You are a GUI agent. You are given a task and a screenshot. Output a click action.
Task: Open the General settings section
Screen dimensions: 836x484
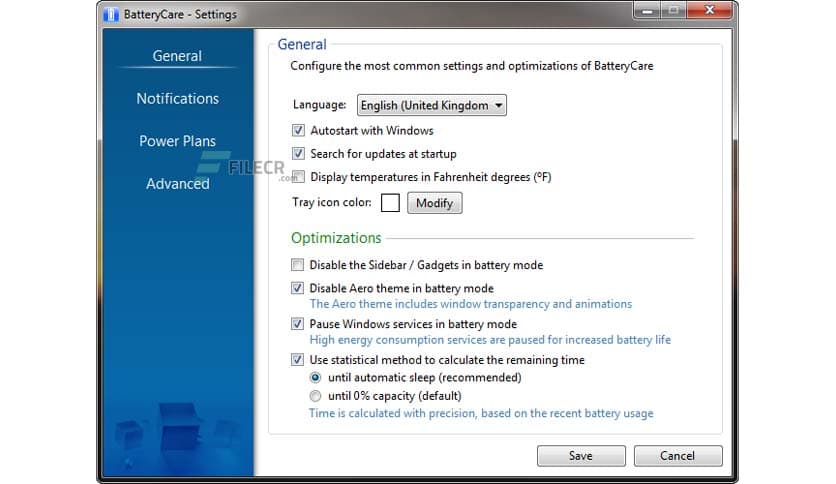click(177, 56)
